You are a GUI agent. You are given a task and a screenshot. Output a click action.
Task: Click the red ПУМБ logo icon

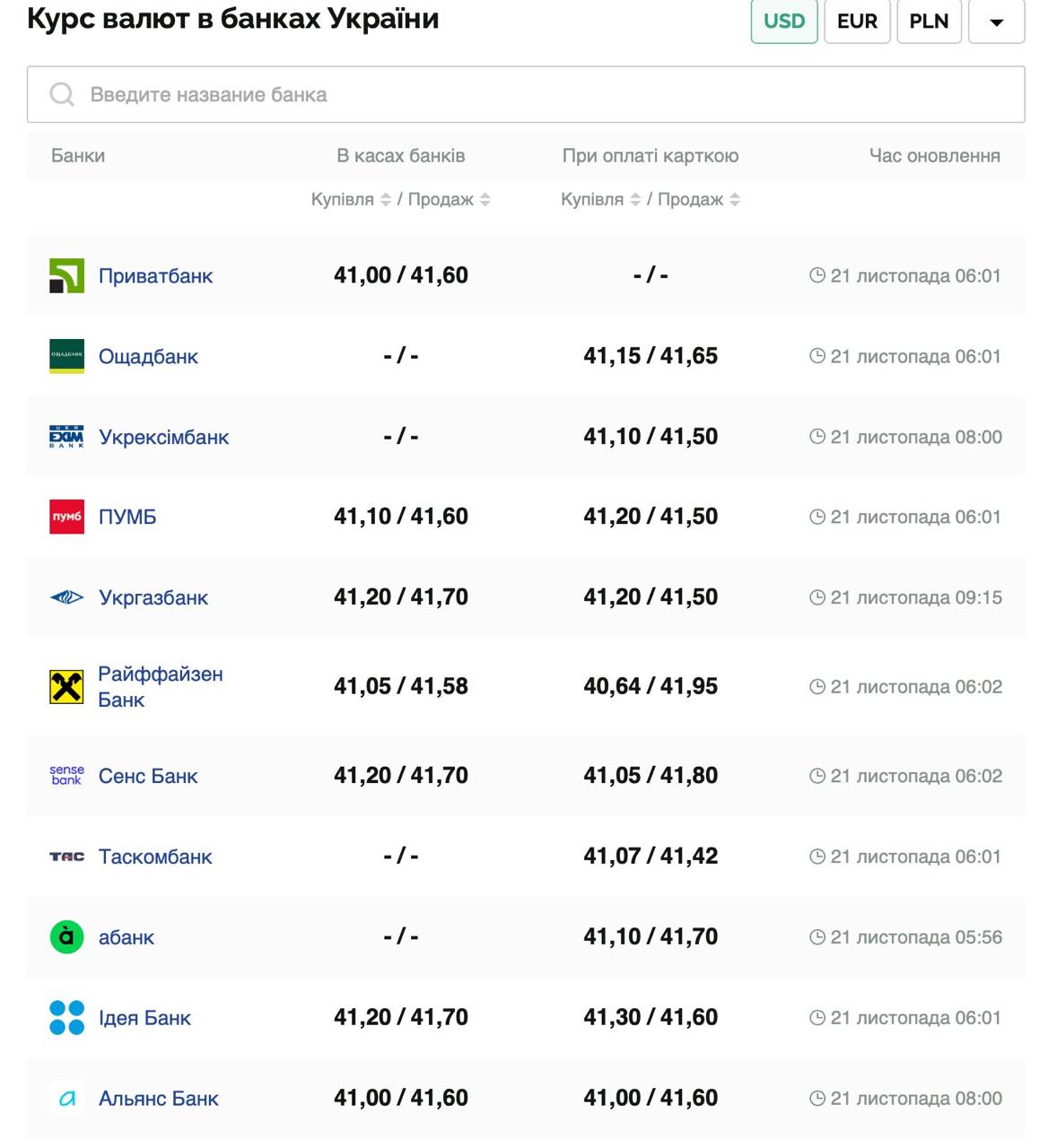[66, 517]
